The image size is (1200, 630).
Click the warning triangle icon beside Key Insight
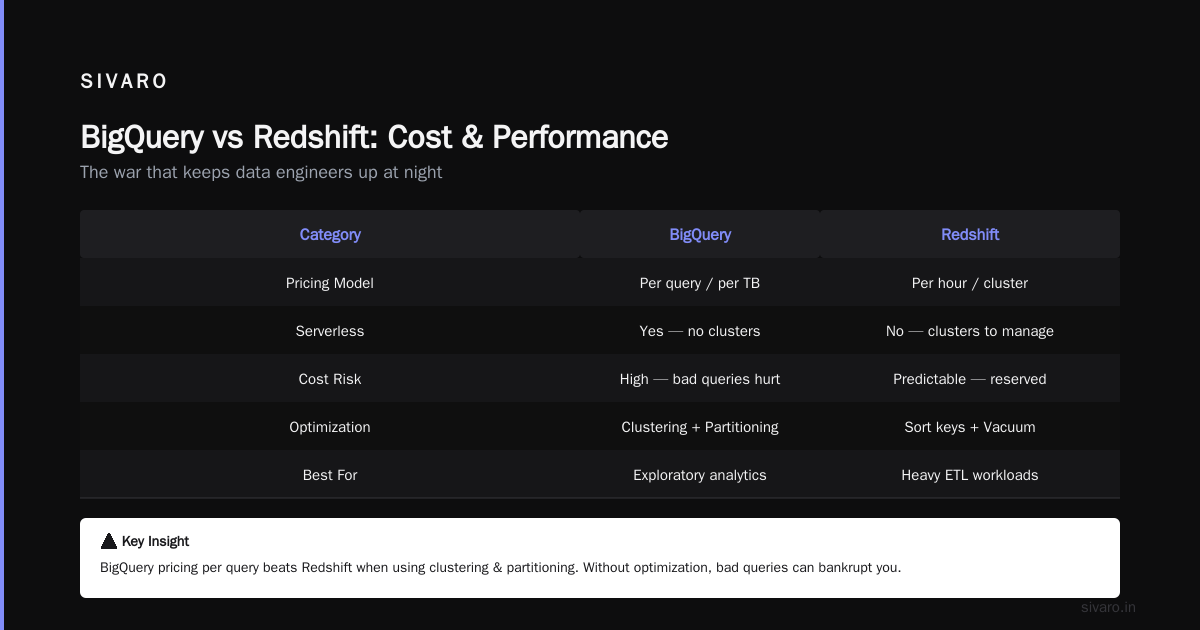(109, 541)
